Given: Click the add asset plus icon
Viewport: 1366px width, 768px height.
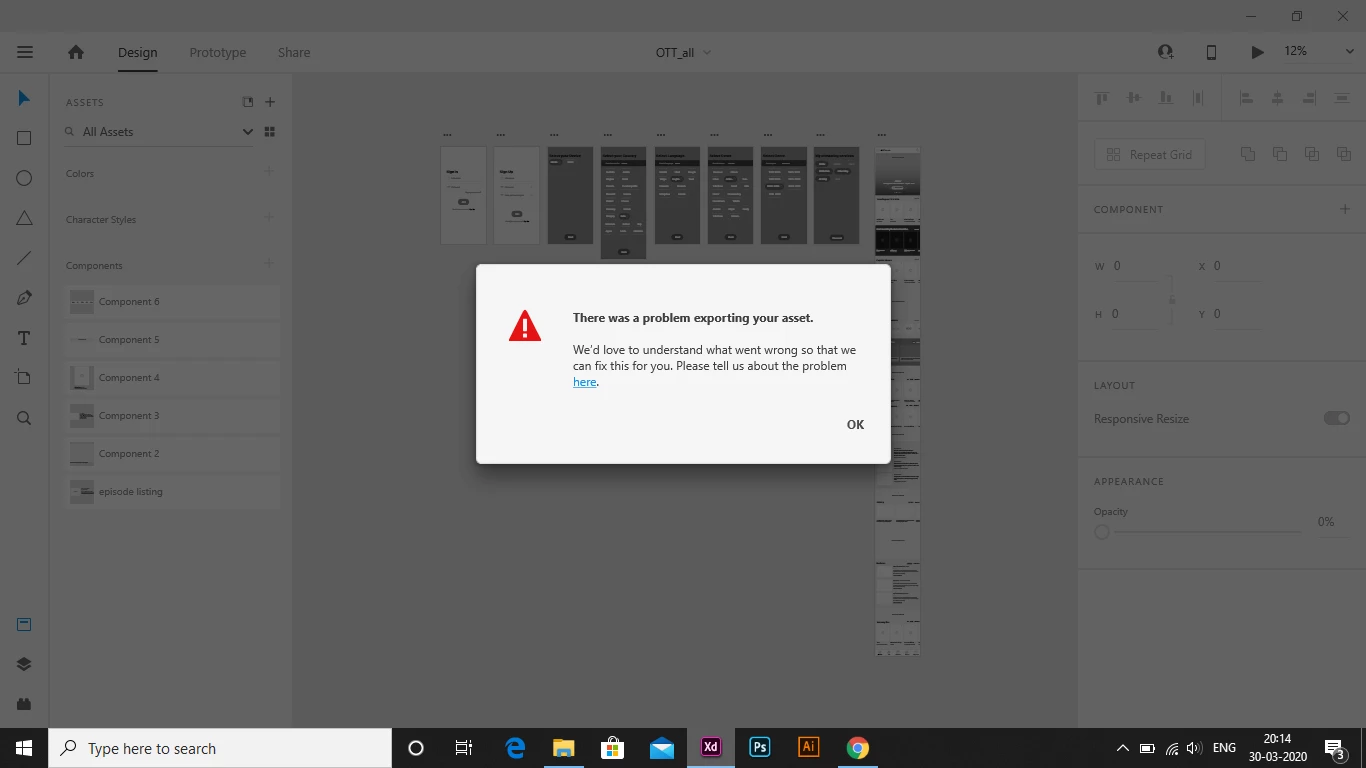Looking at the screenshot, I should click(x=270, y=102).
